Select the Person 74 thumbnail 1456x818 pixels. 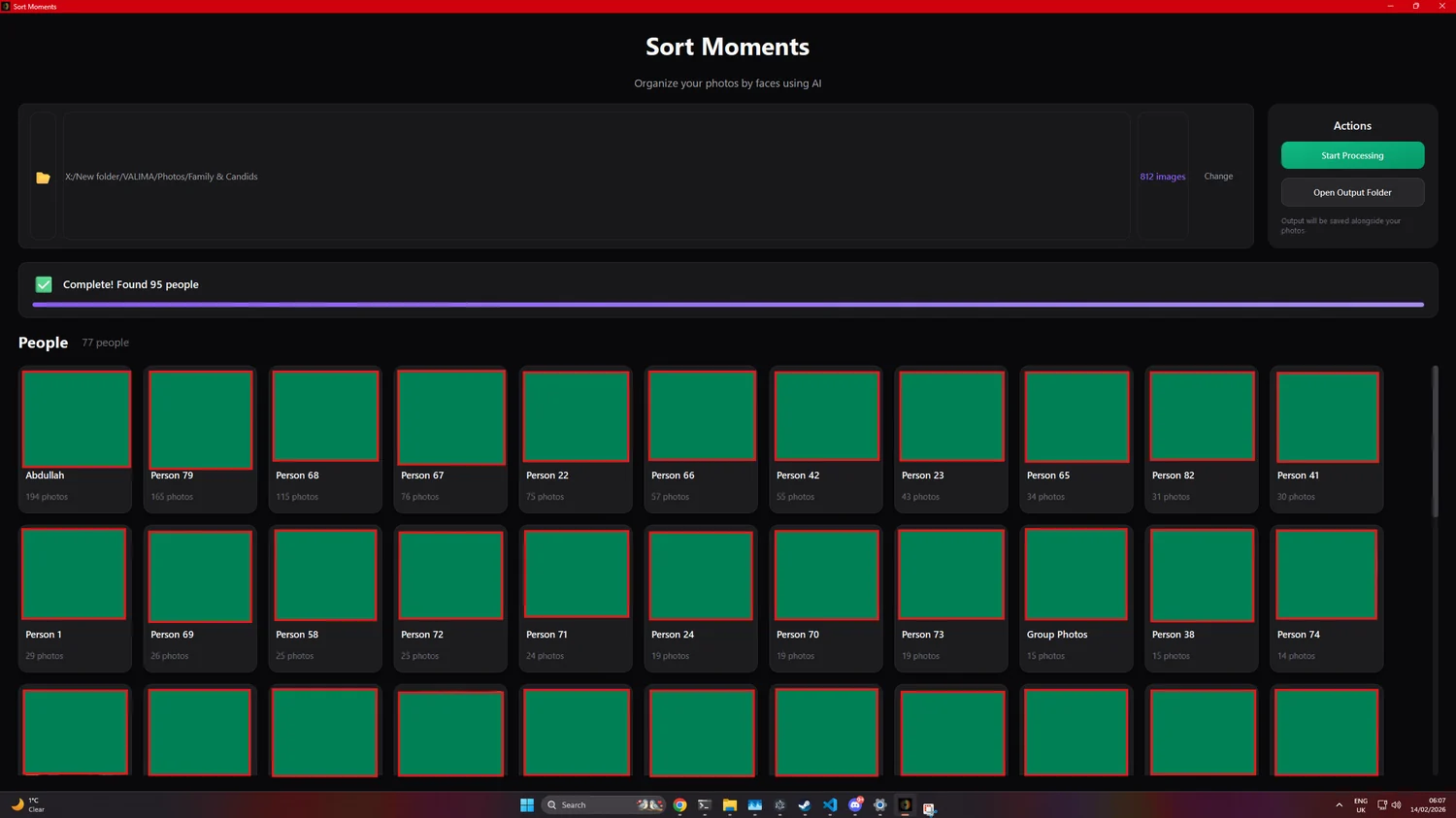click(x=1327, y=574)
